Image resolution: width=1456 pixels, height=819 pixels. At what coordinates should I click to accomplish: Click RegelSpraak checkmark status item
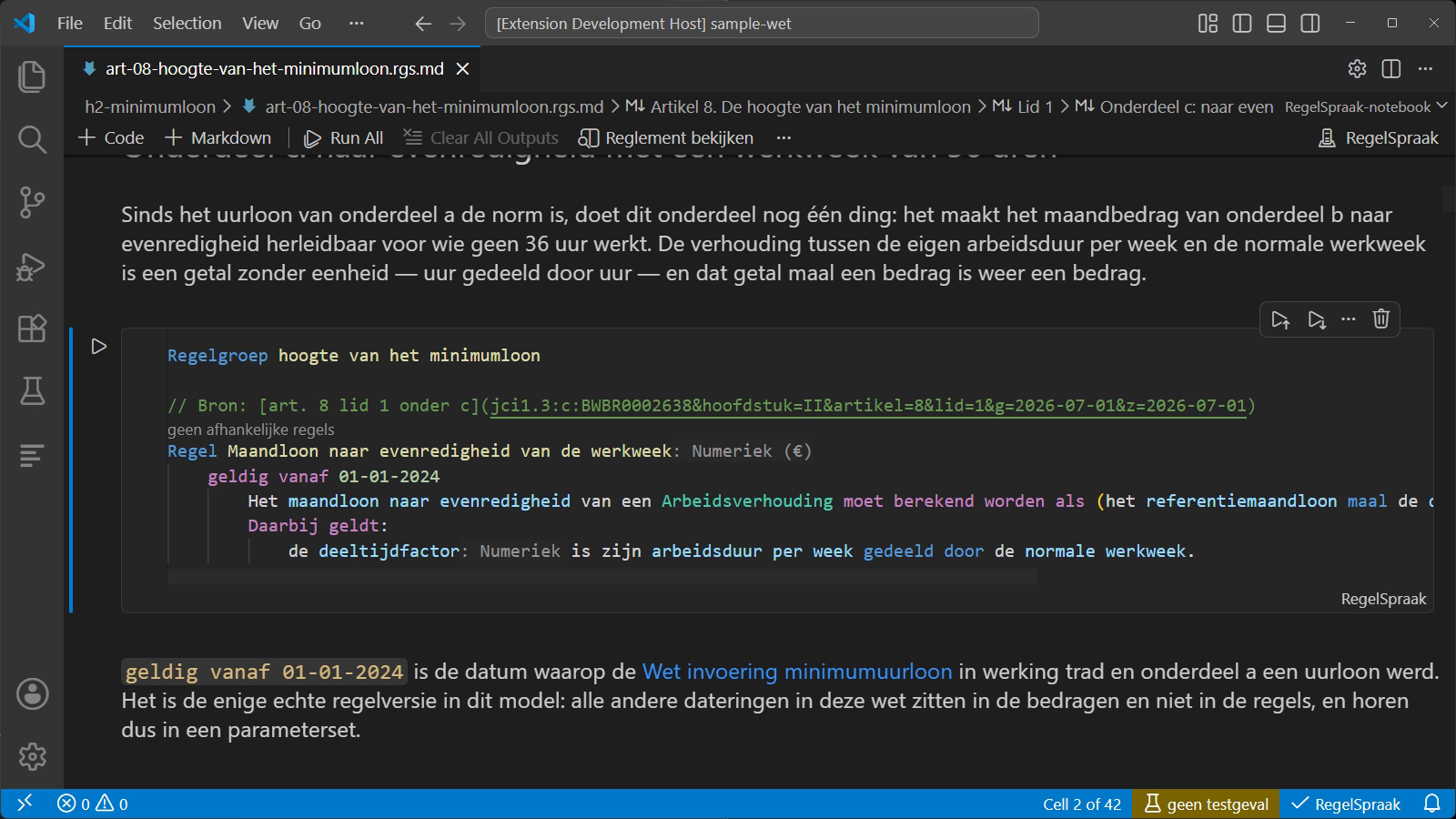tap(1346, 804)
